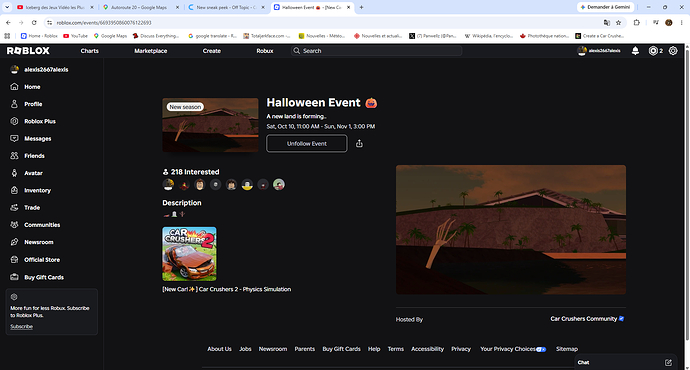Screen dimensions: 690x370
Task: Click the ROBLOX logo in navbar
Action: pyautogui.click(x=28, y=51)
